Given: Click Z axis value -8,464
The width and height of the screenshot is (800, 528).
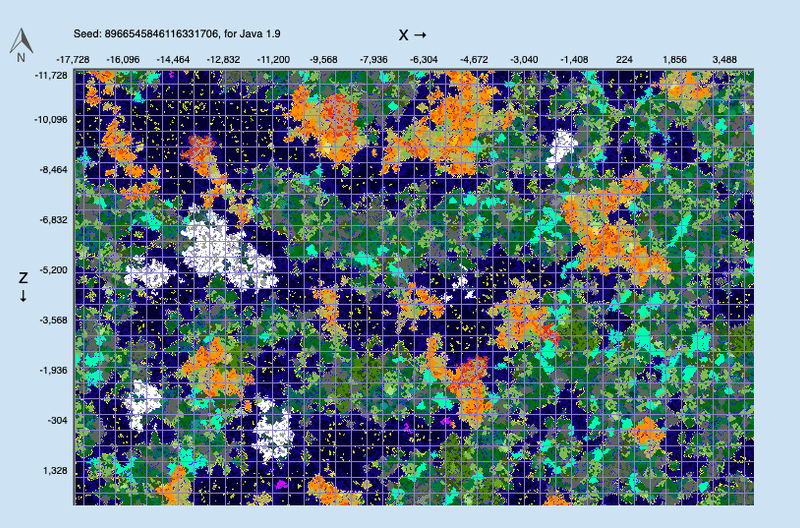Looking at the screenshot, I should click(53, 169).
